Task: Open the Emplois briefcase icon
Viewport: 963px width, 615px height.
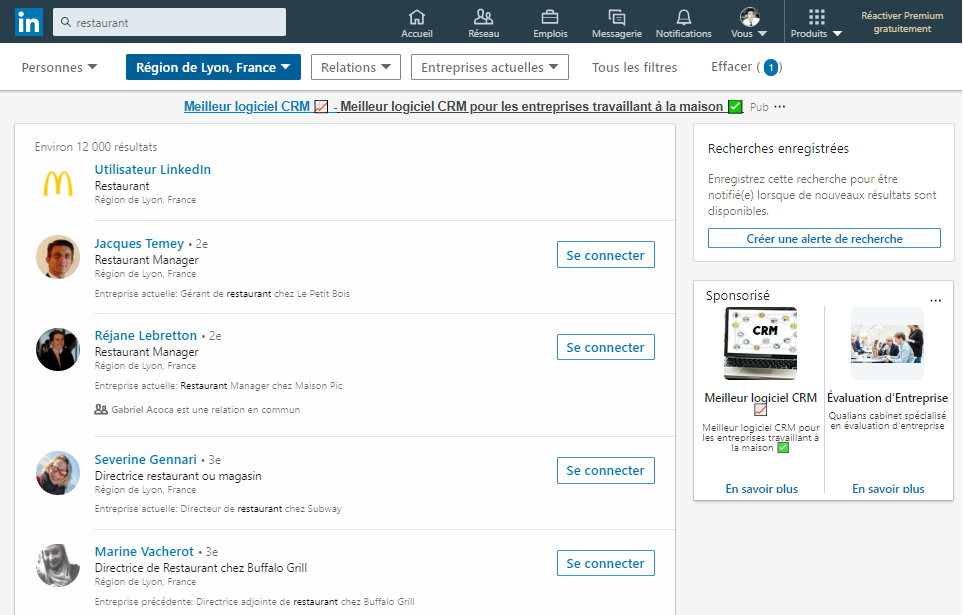Action: 550,17
